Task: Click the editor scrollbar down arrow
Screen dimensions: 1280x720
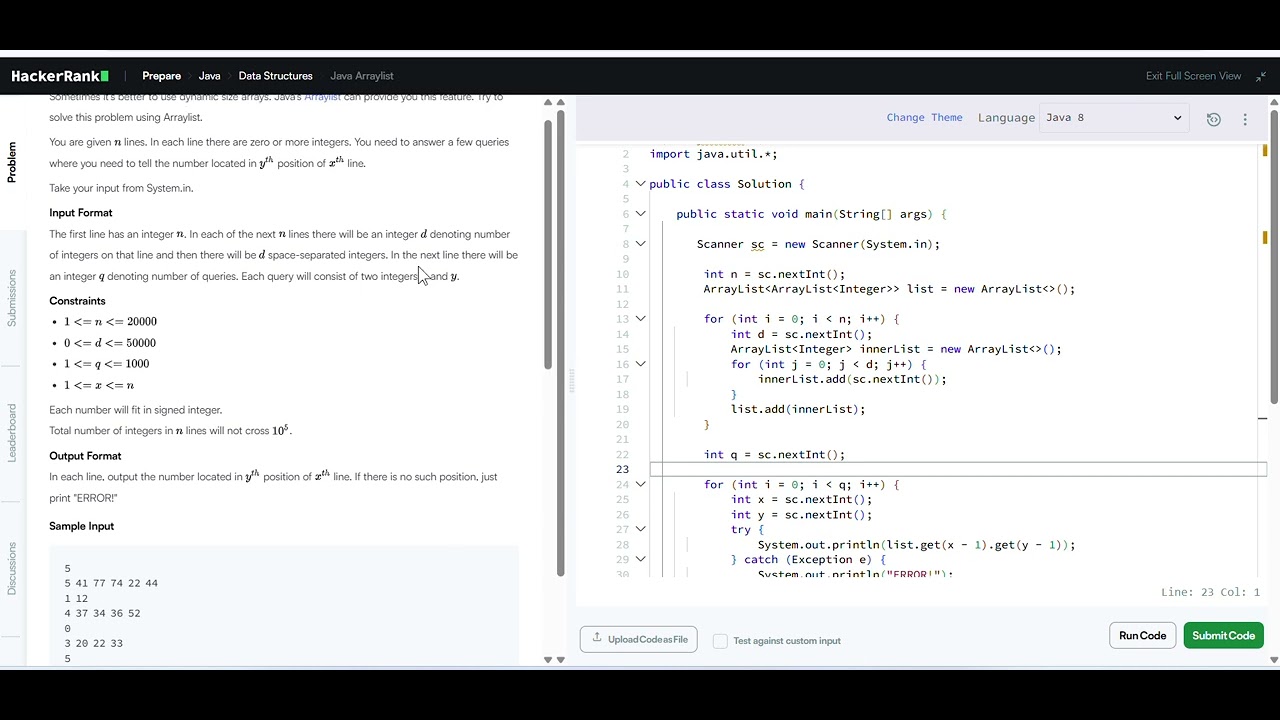Action: 1273,660
